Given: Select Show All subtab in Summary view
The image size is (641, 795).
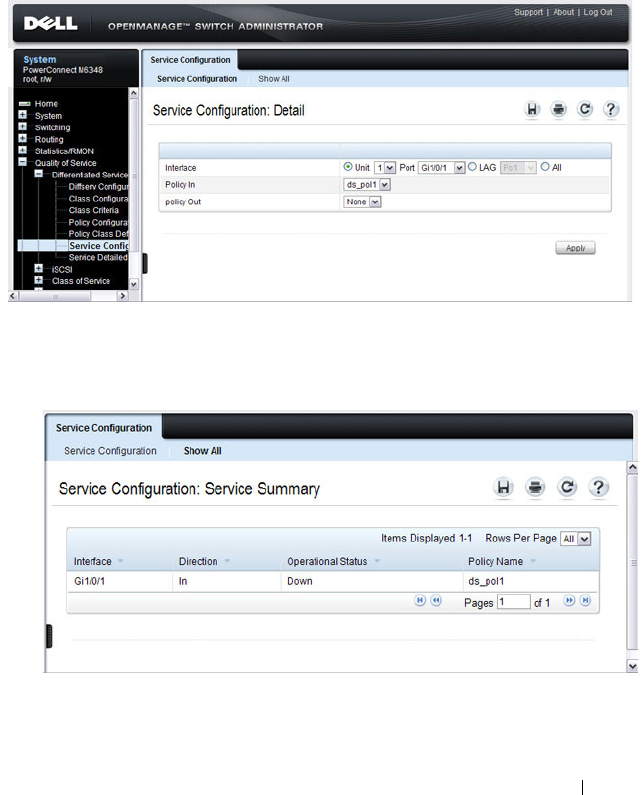Looking at the screenshot, I should [x=202, y=451].
